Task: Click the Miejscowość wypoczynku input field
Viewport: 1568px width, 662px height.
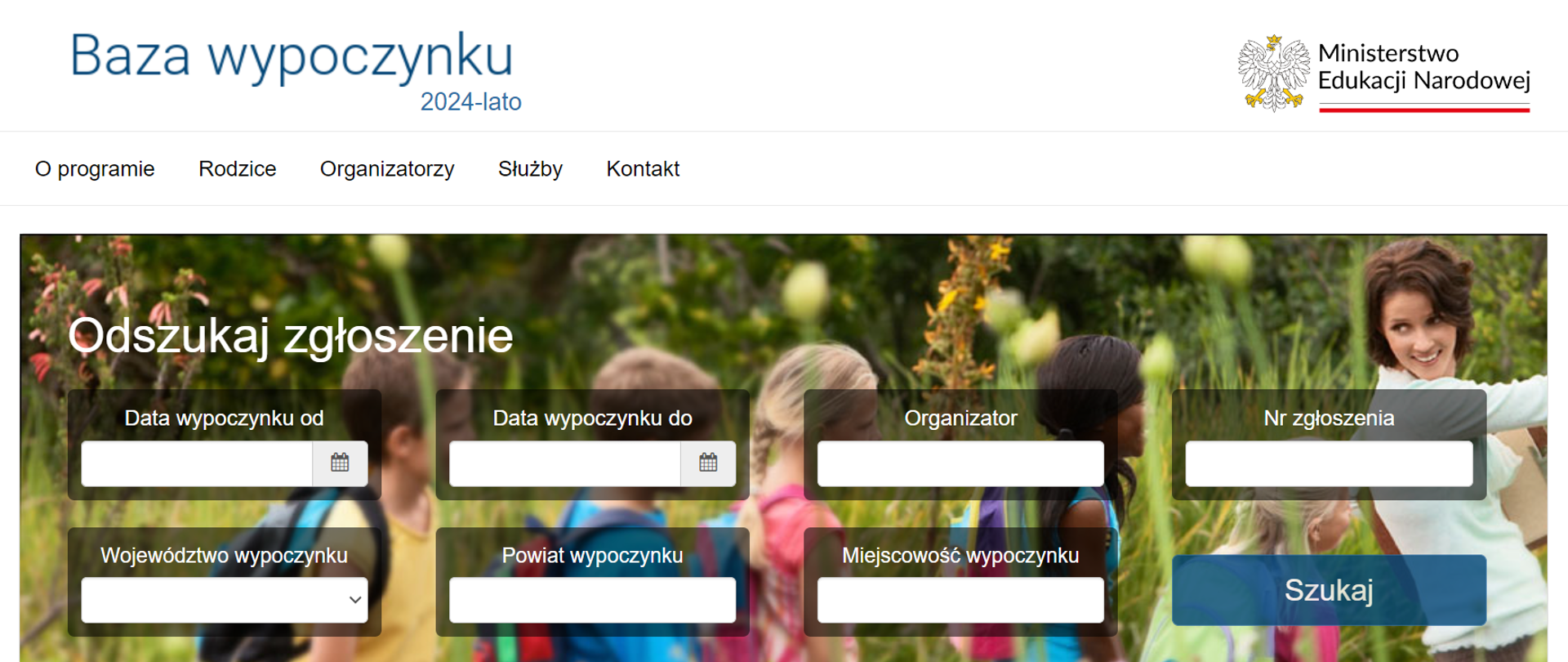Action: (960, 600)
